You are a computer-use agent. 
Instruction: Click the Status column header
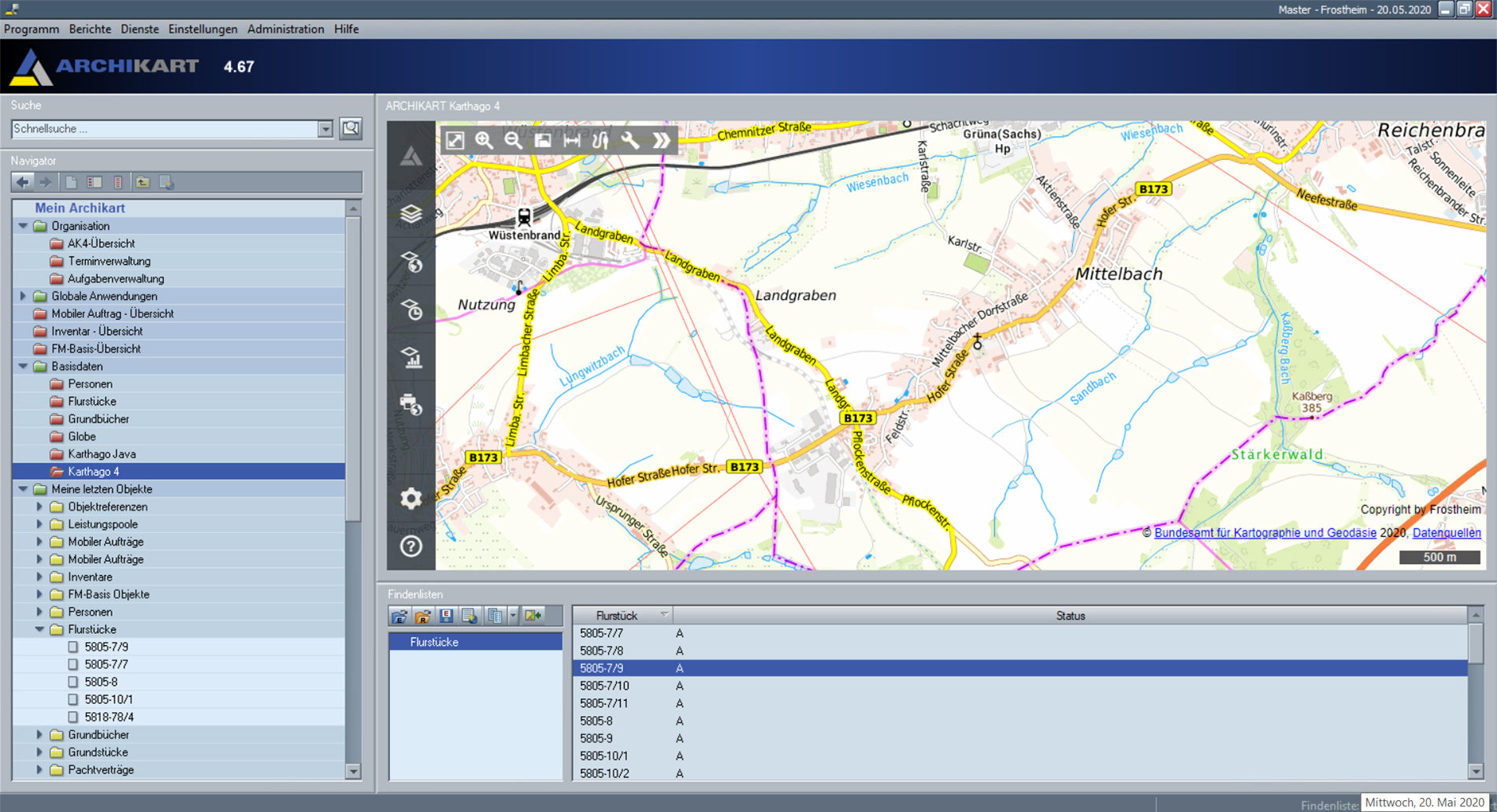(x=1070, y=616)
